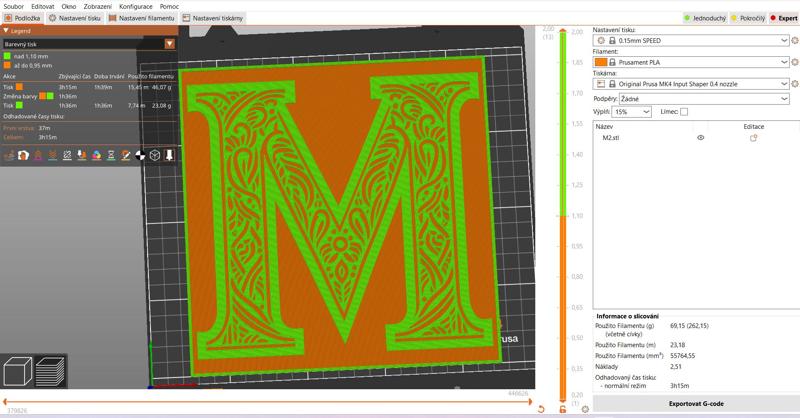Toggle the lock icon under the layer slider
Image resolution: width=800 pixels, height=418 pixels.
click(563, 409)
